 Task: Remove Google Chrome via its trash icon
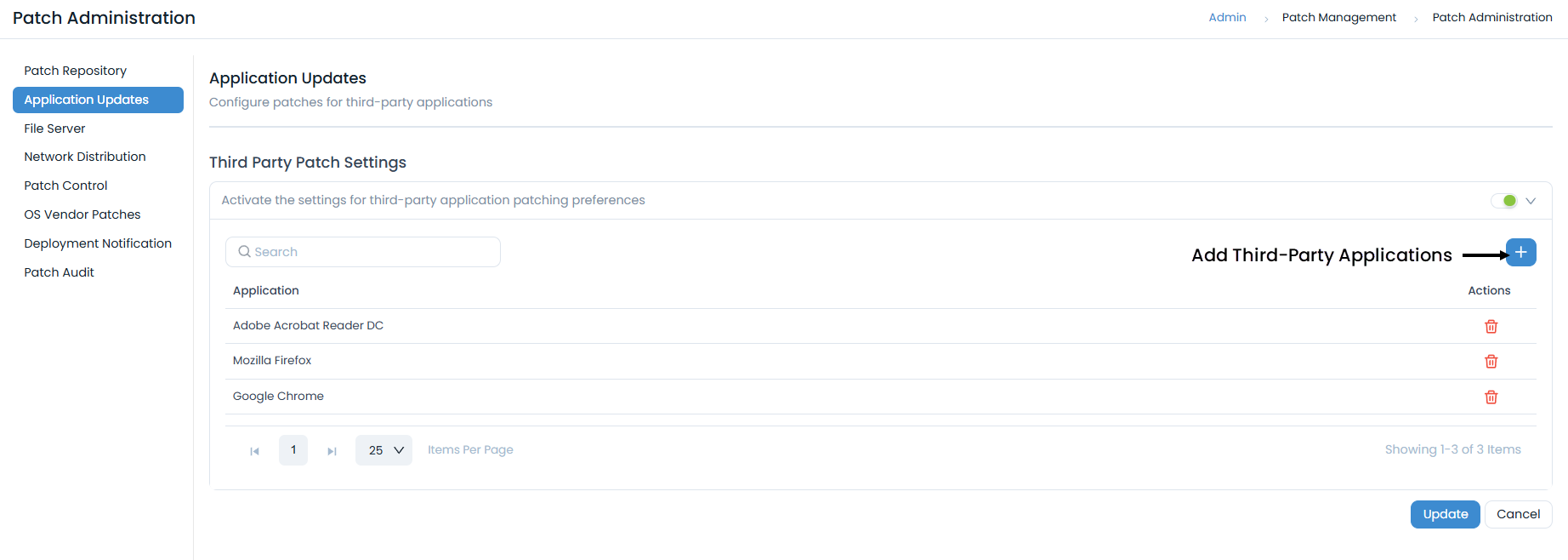pyautogui.click(x=1491, y=397)
